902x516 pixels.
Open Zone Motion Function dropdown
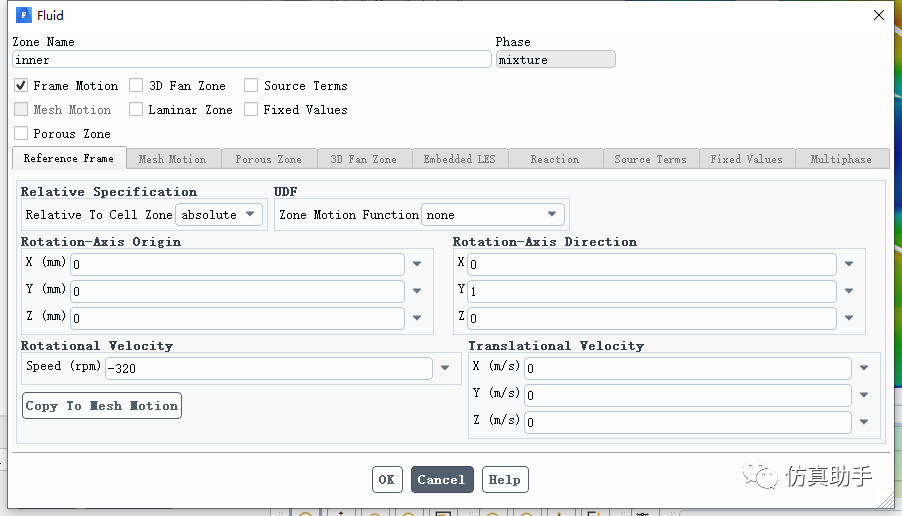coord(493,215)
